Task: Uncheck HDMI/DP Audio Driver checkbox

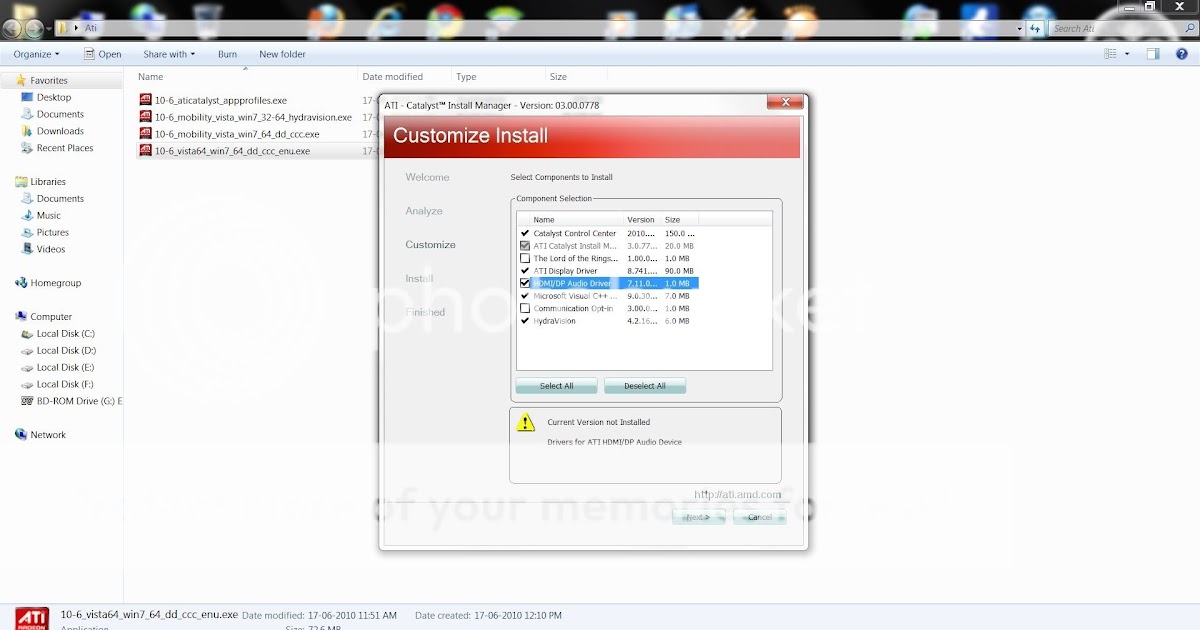Action: click(x=525, y=283)
